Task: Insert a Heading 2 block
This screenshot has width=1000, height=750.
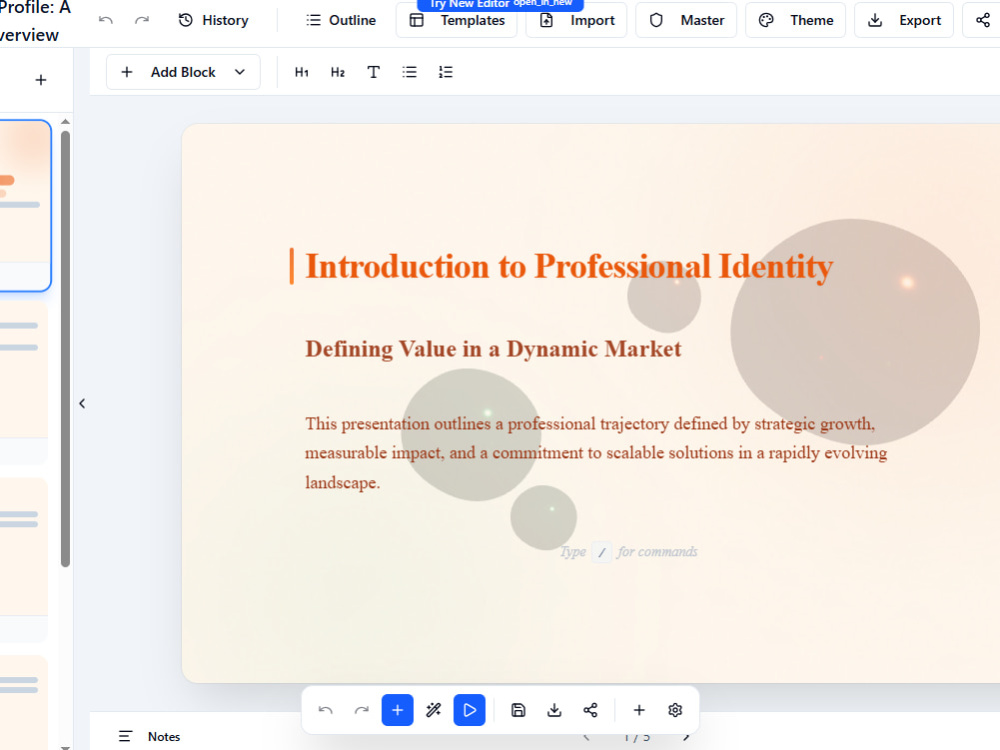Action: 337,72
